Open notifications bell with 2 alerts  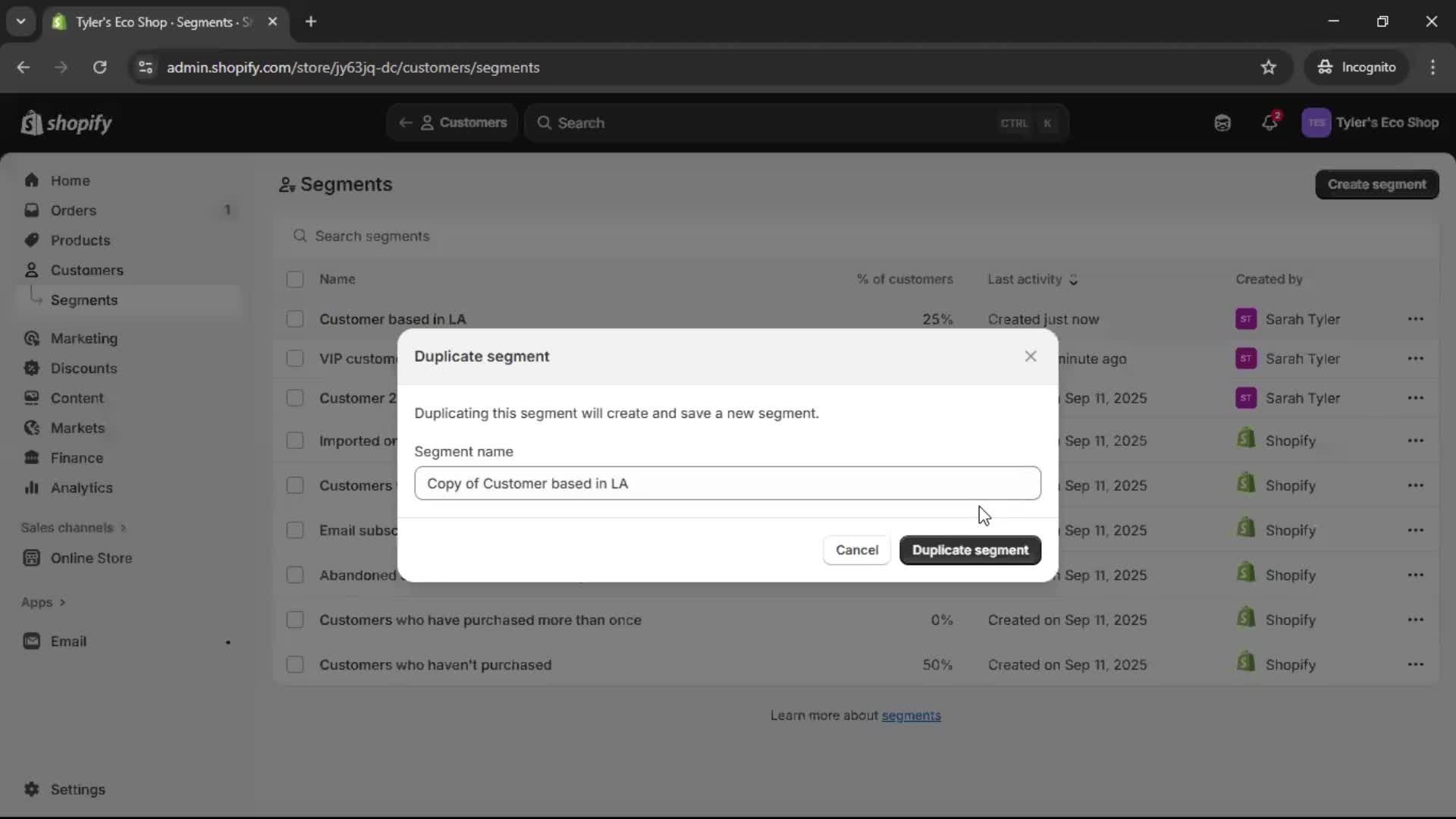coord(1271,123)
